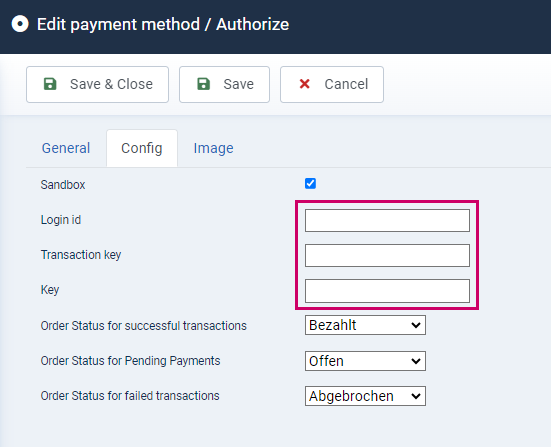Select the Config tab
The height and width of the screenshot is (447, 551).
pos(142,148)
